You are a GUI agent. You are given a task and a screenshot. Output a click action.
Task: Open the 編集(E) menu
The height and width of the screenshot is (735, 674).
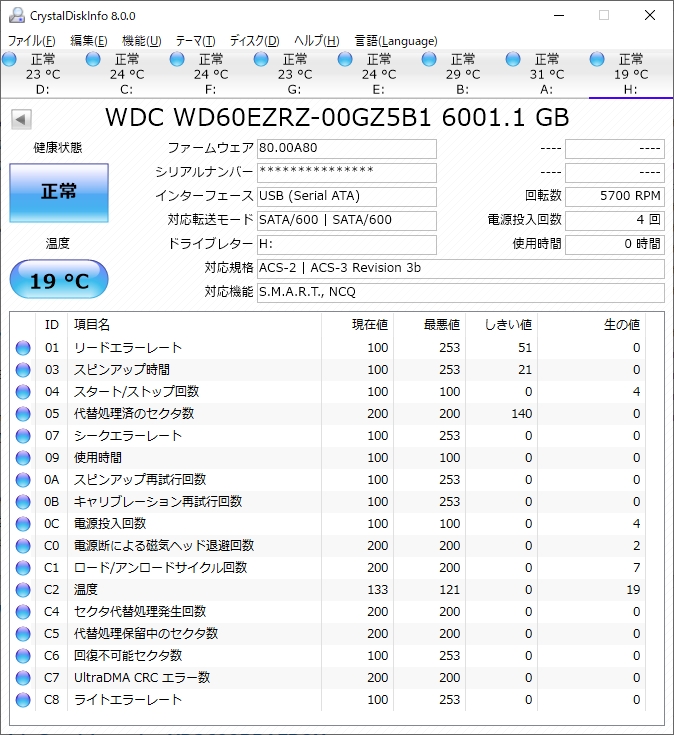click(89, 41)
